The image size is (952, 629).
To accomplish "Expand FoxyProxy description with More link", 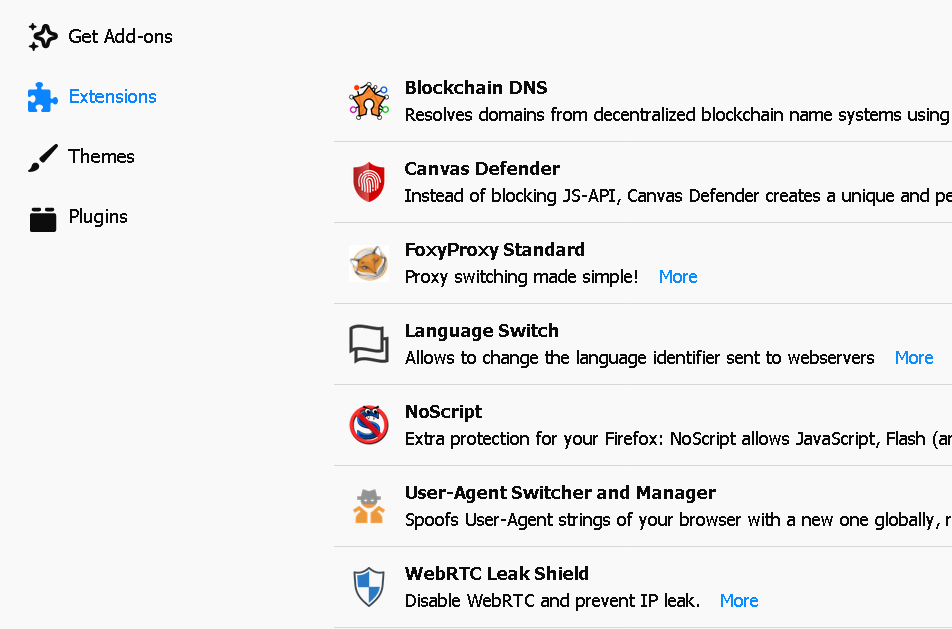I will (x=678, y=277).
